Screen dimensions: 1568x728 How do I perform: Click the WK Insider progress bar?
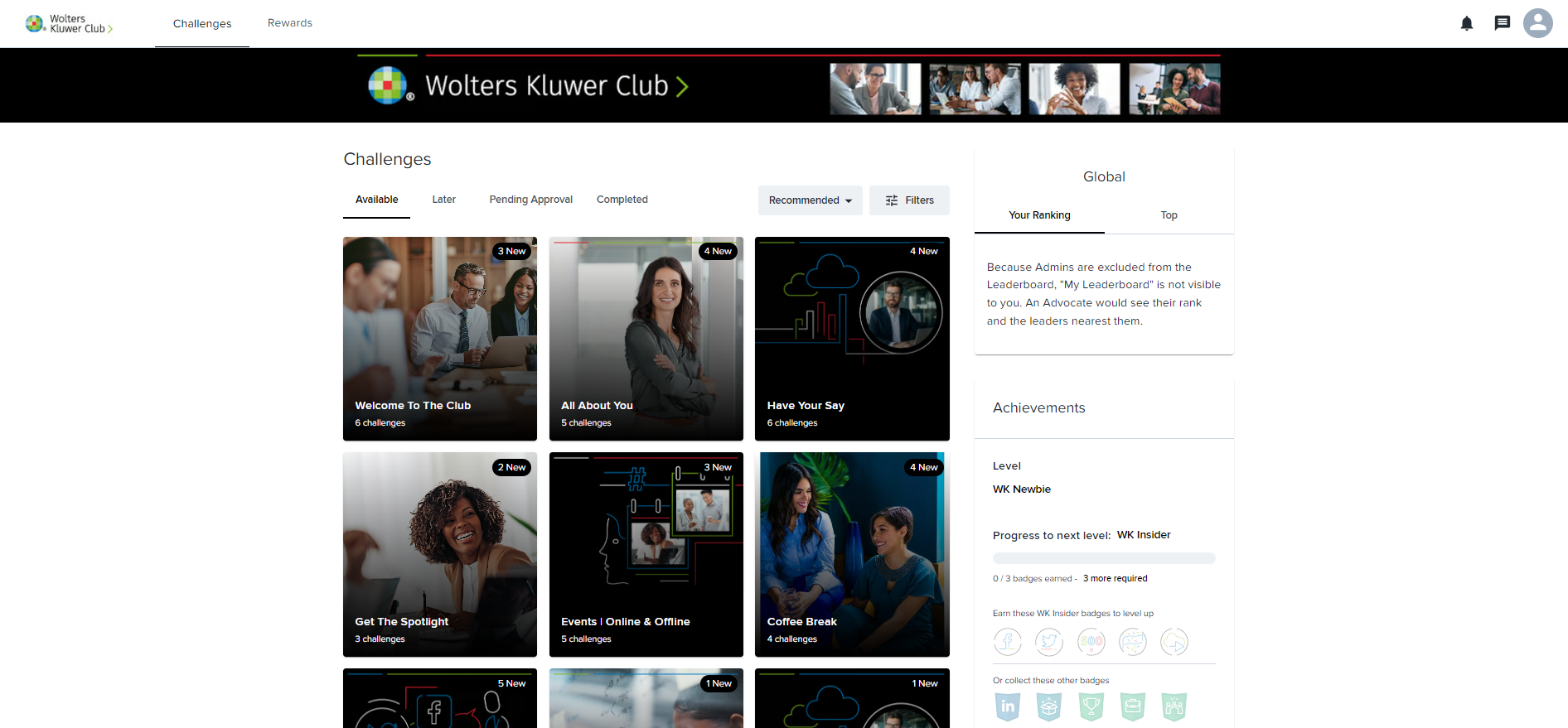[1103, 558]
